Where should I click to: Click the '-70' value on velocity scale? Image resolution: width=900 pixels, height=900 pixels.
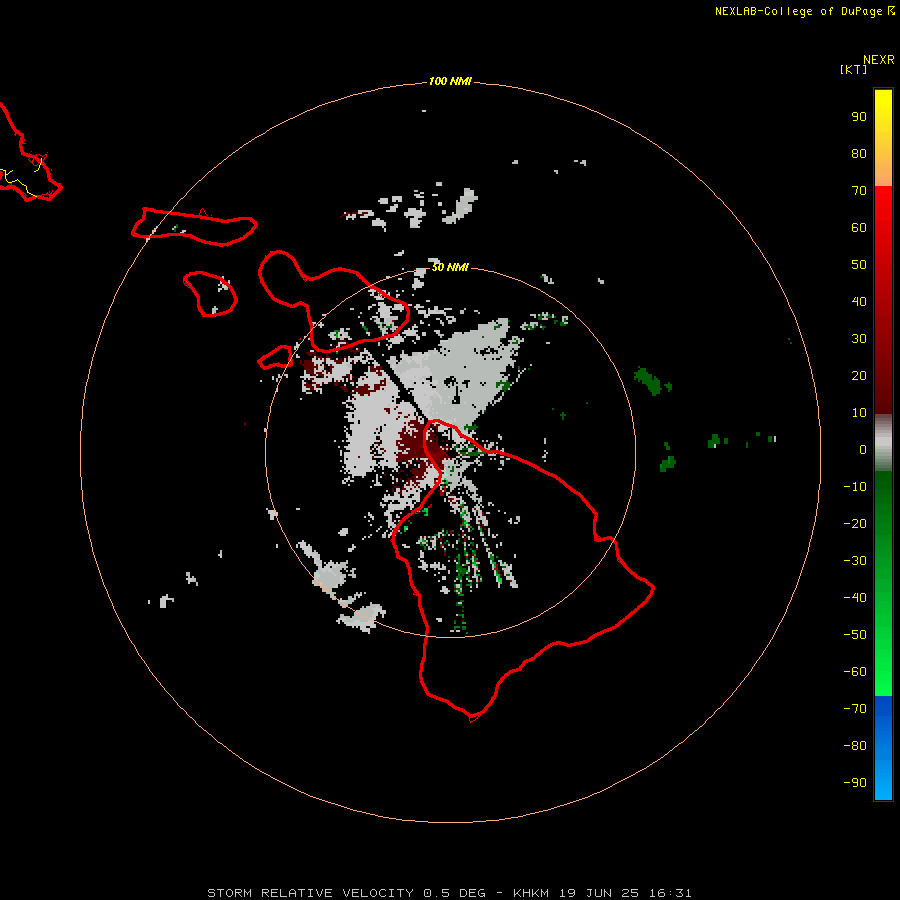(x=855, y=709)
